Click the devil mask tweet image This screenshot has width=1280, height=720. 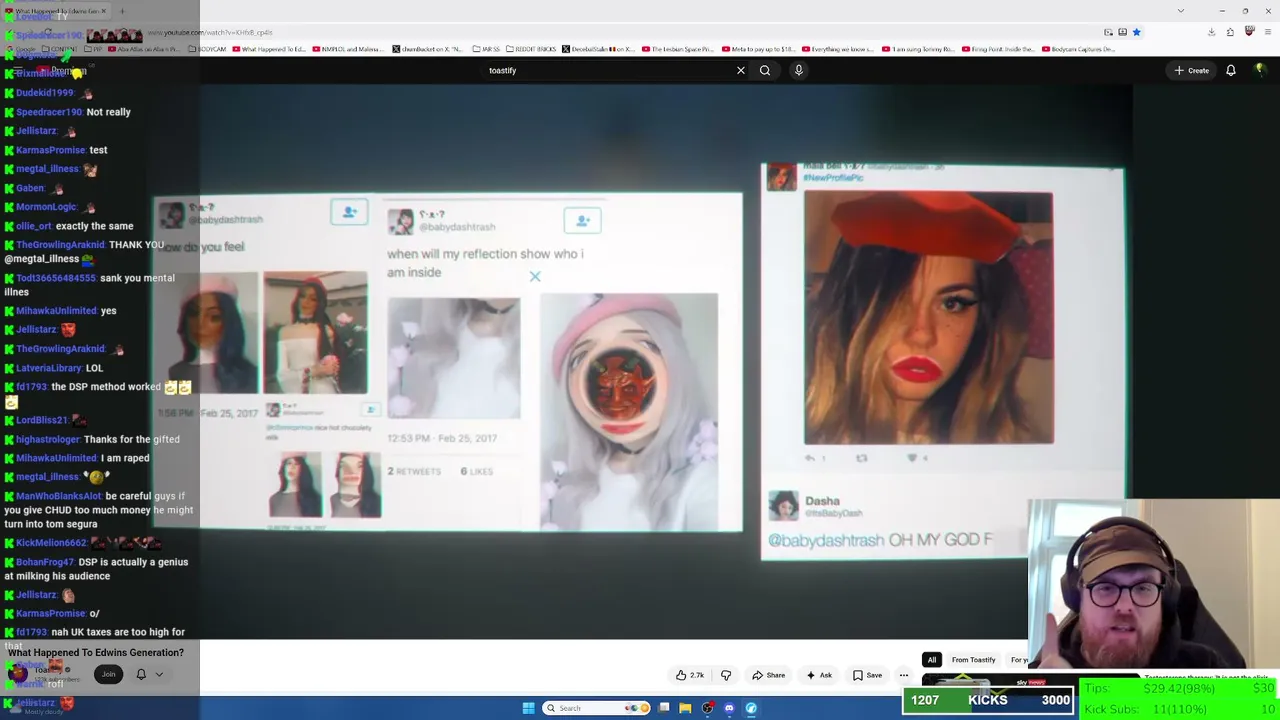tap(629, 411)
